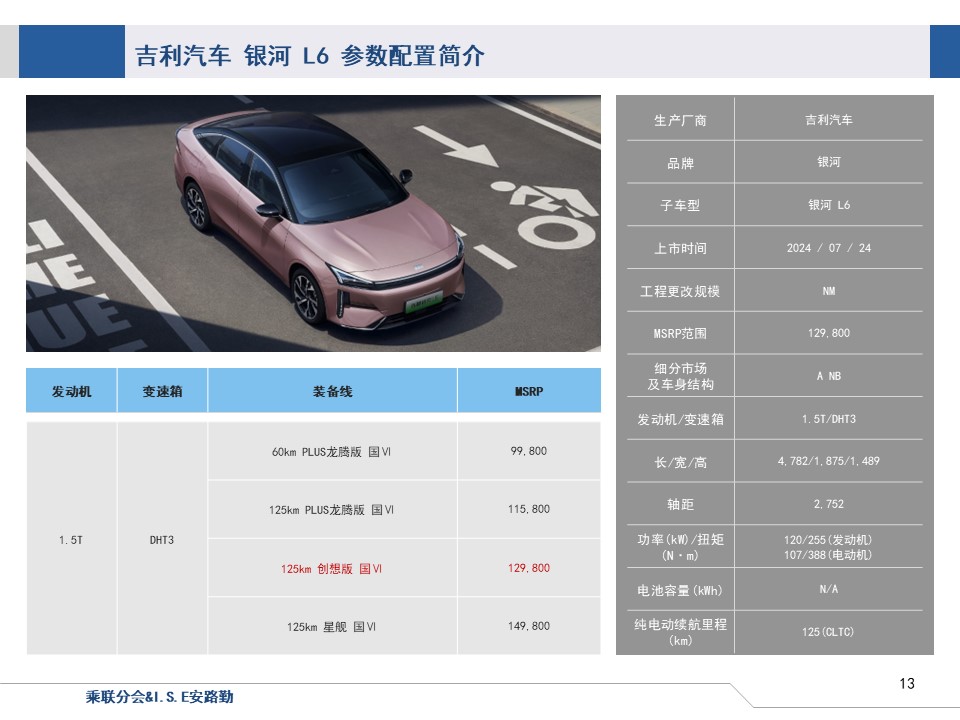
Task: Click the "NM" engineering change value
Action: coord(829,291)
